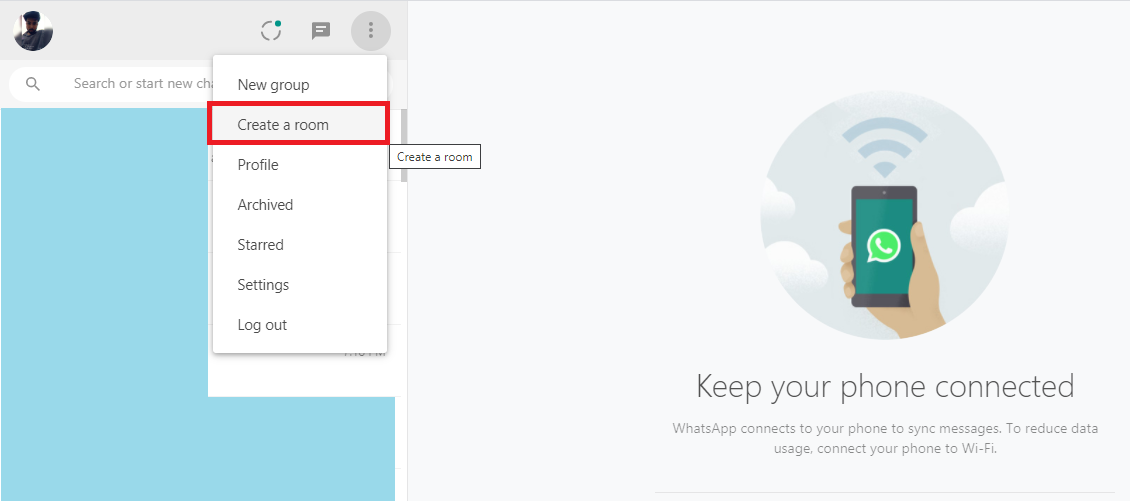Click the 'Create a room' tooltip

coord(435,157)
